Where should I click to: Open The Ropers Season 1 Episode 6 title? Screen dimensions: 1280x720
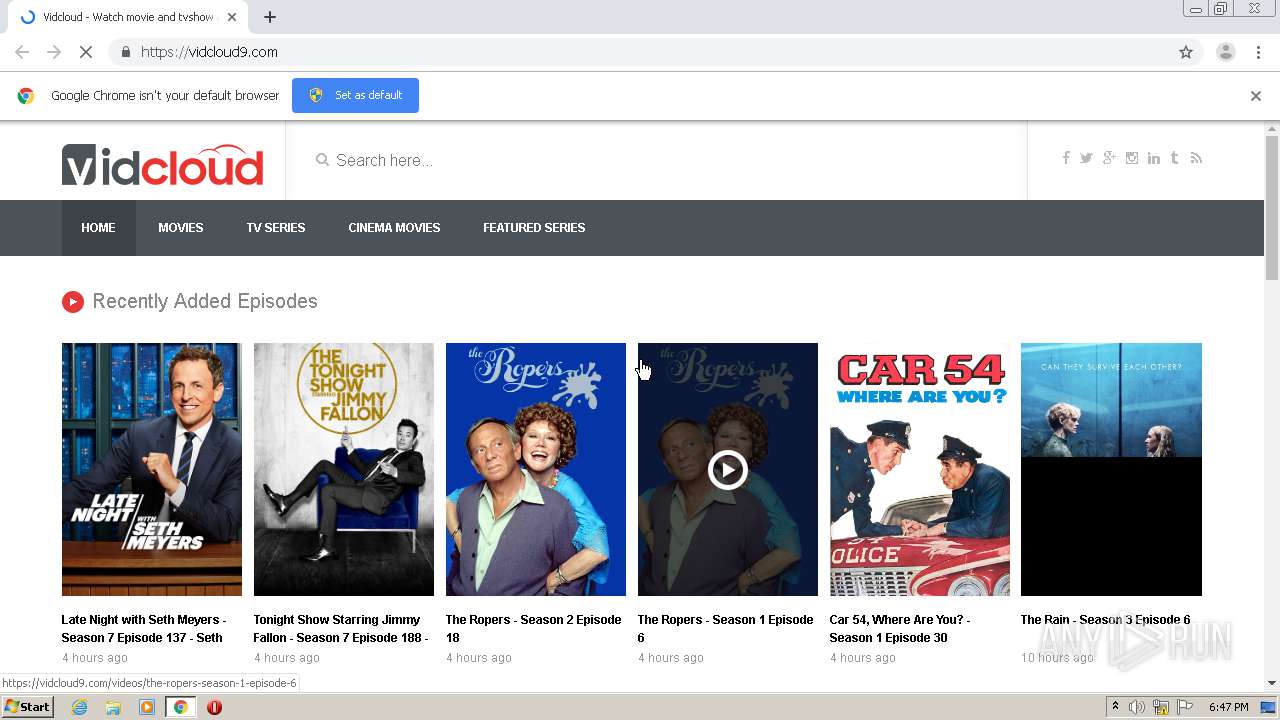click(725, 628)
